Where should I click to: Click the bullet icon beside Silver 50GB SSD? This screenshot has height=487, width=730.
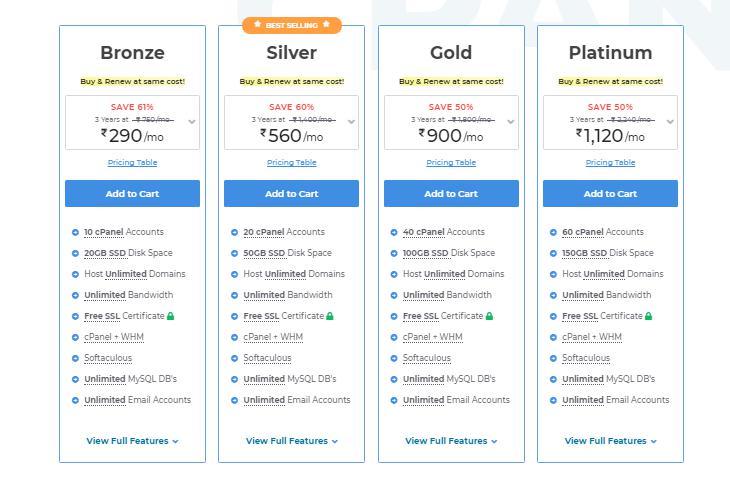(235, 253)
